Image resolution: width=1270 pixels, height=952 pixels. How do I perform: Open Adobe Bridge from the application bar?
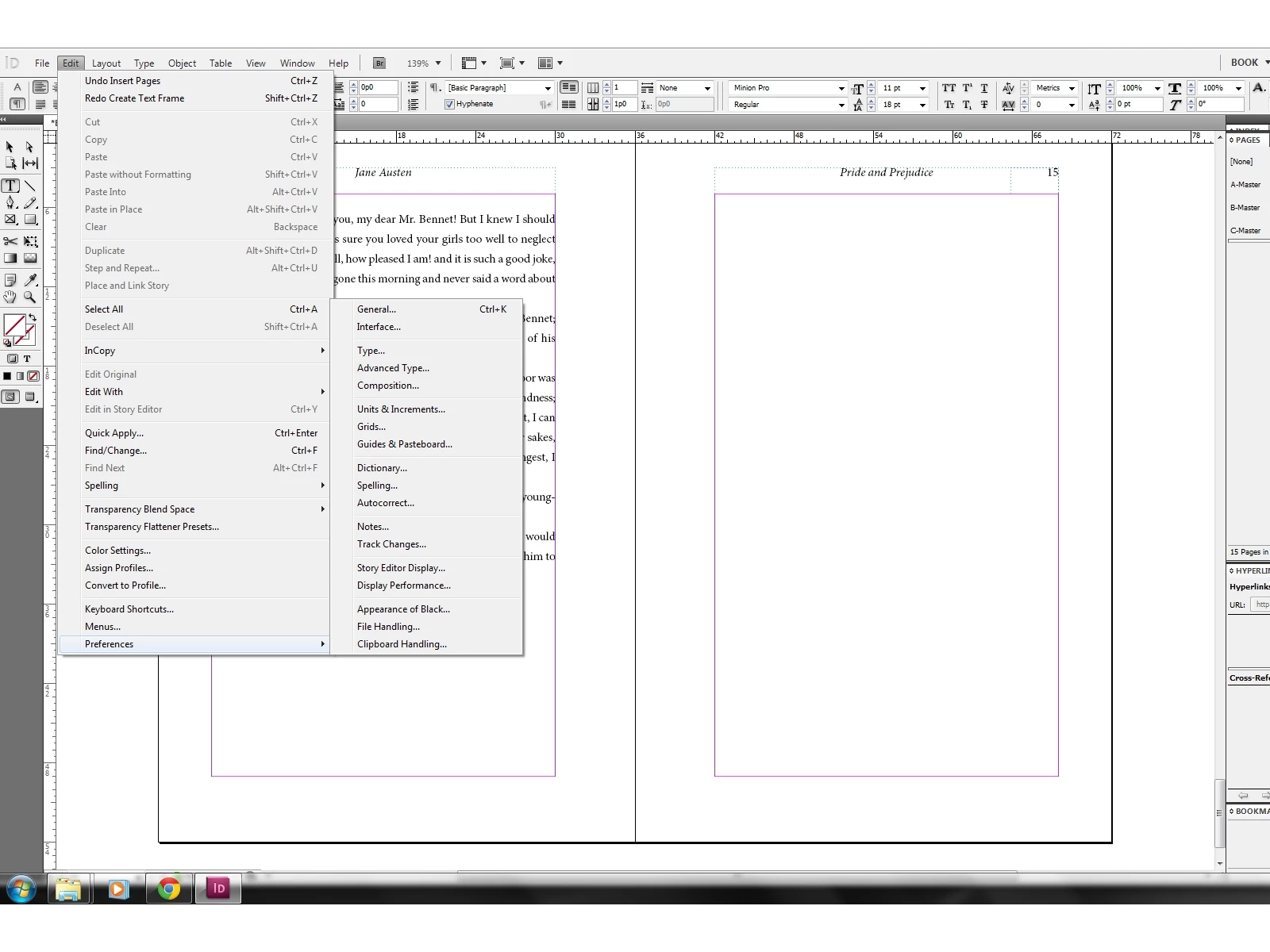(x=379, y=63)
